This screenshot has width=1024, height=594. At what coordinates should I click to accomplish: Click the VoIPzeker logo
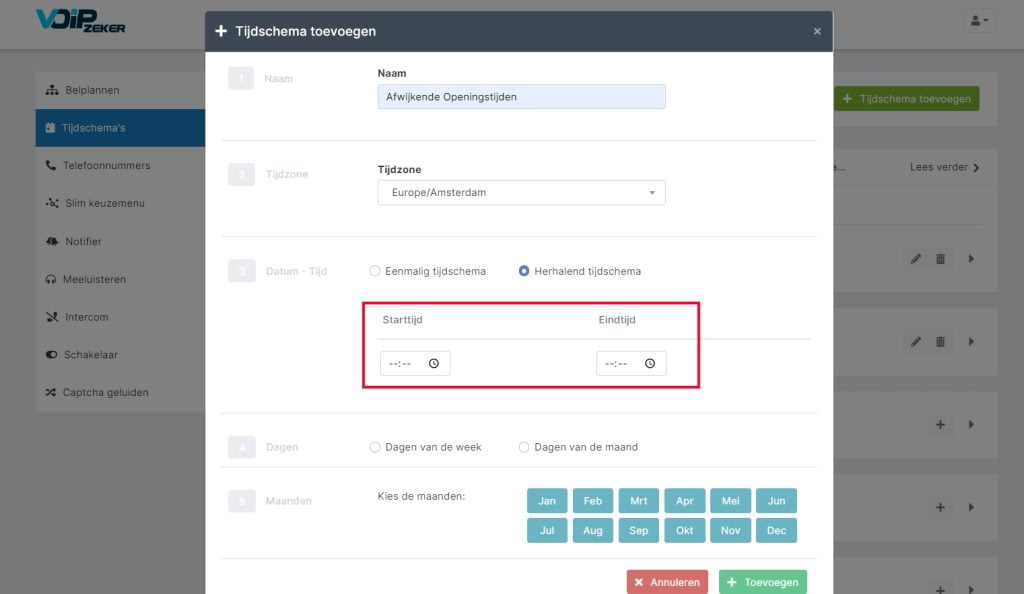click(x=80, y=20)
